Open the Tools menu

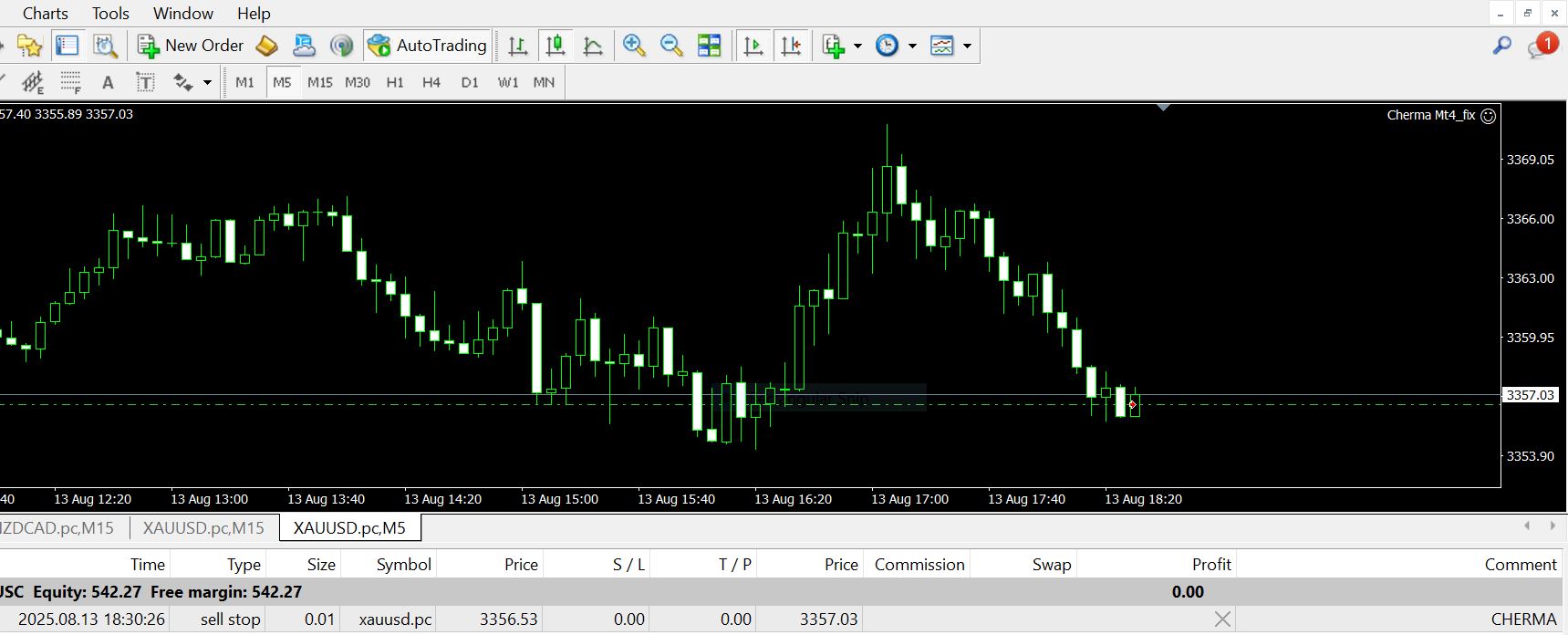pos(110,14)
